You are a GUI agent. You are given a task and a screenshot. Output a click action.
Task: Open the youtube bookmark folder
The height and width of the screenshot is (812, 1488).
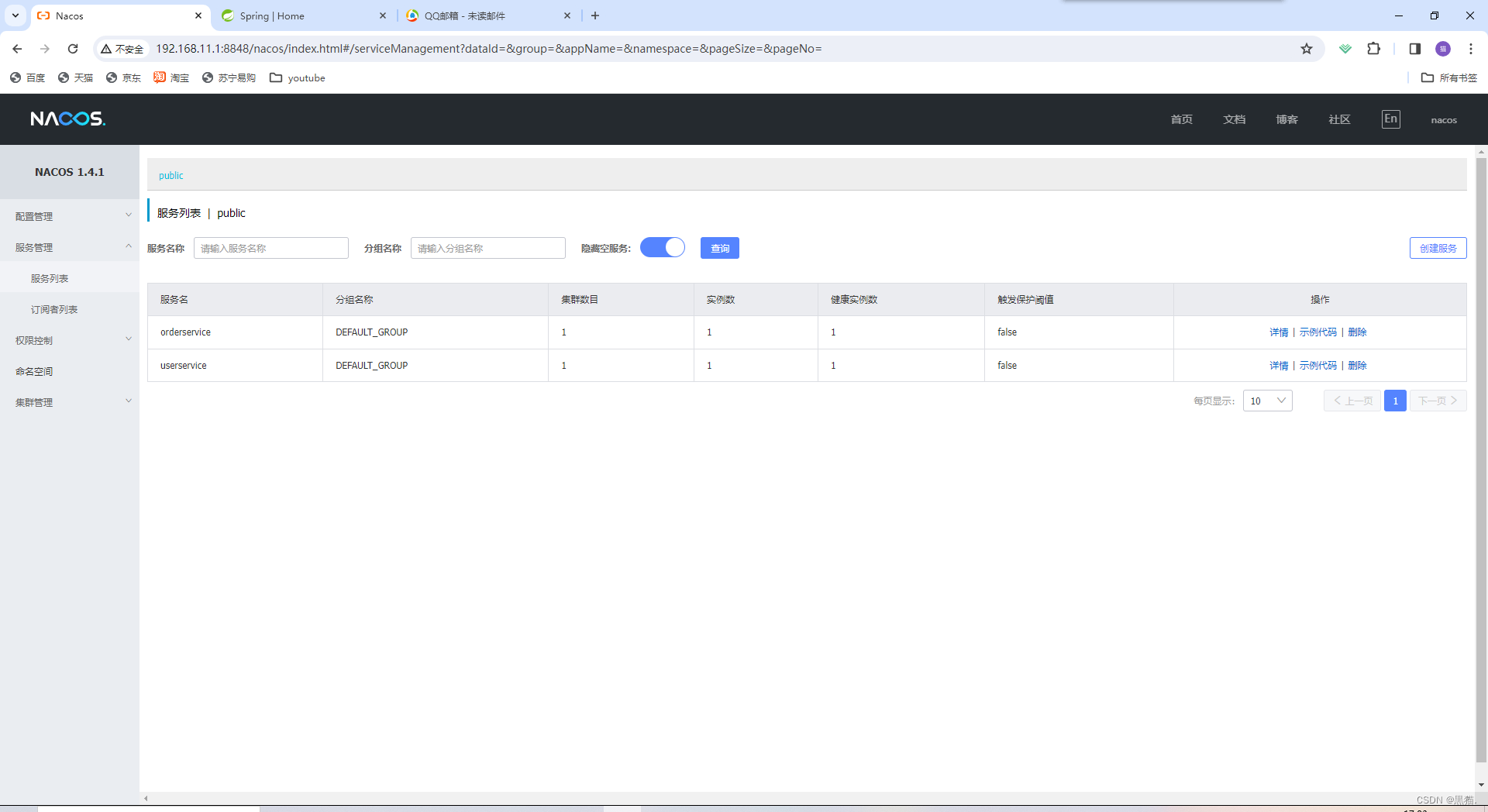coord(298,77)
